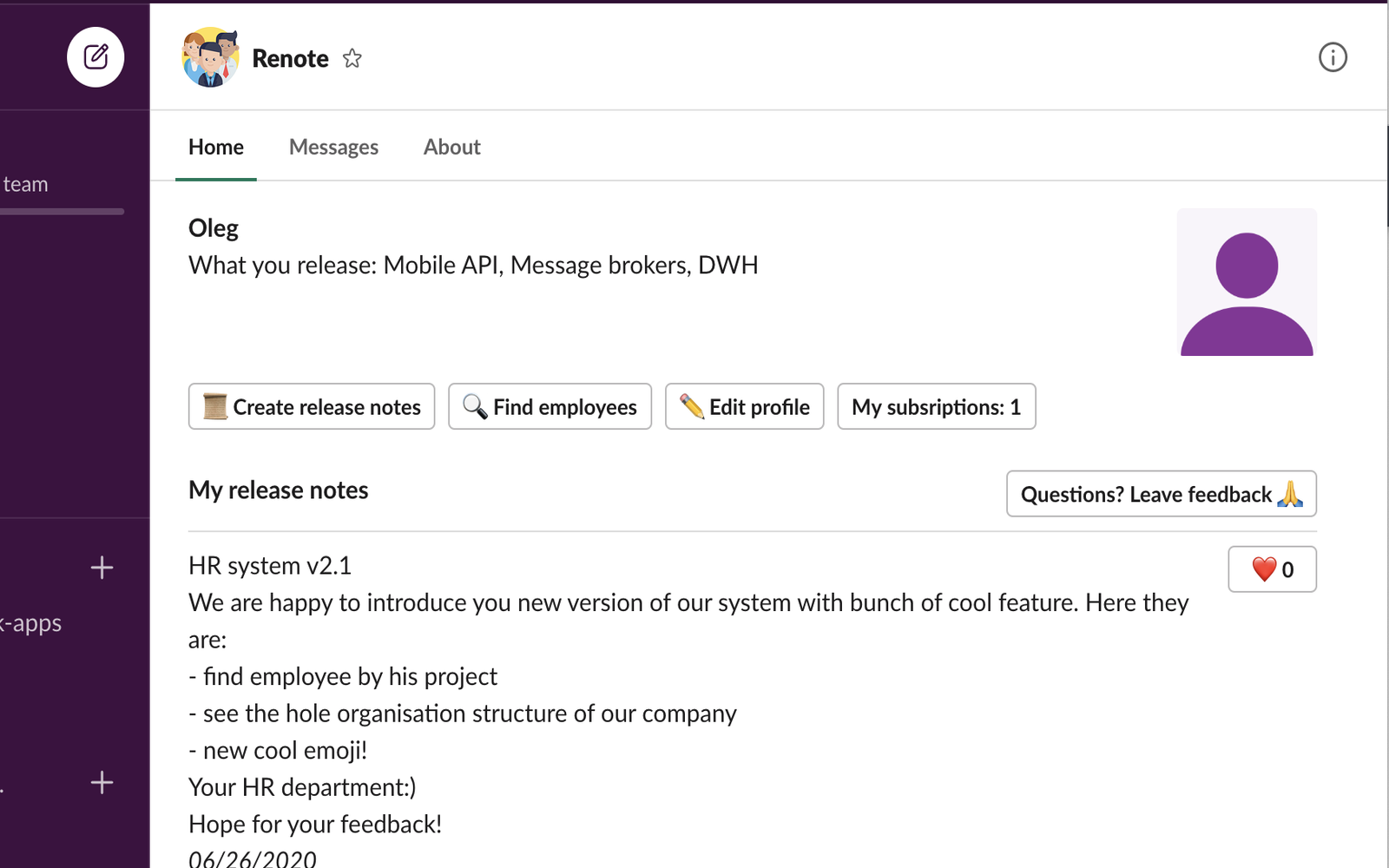Select the team item in sidebar
Screen dimensions: 1389x868
pyautogui.click(x=26, y=184)
